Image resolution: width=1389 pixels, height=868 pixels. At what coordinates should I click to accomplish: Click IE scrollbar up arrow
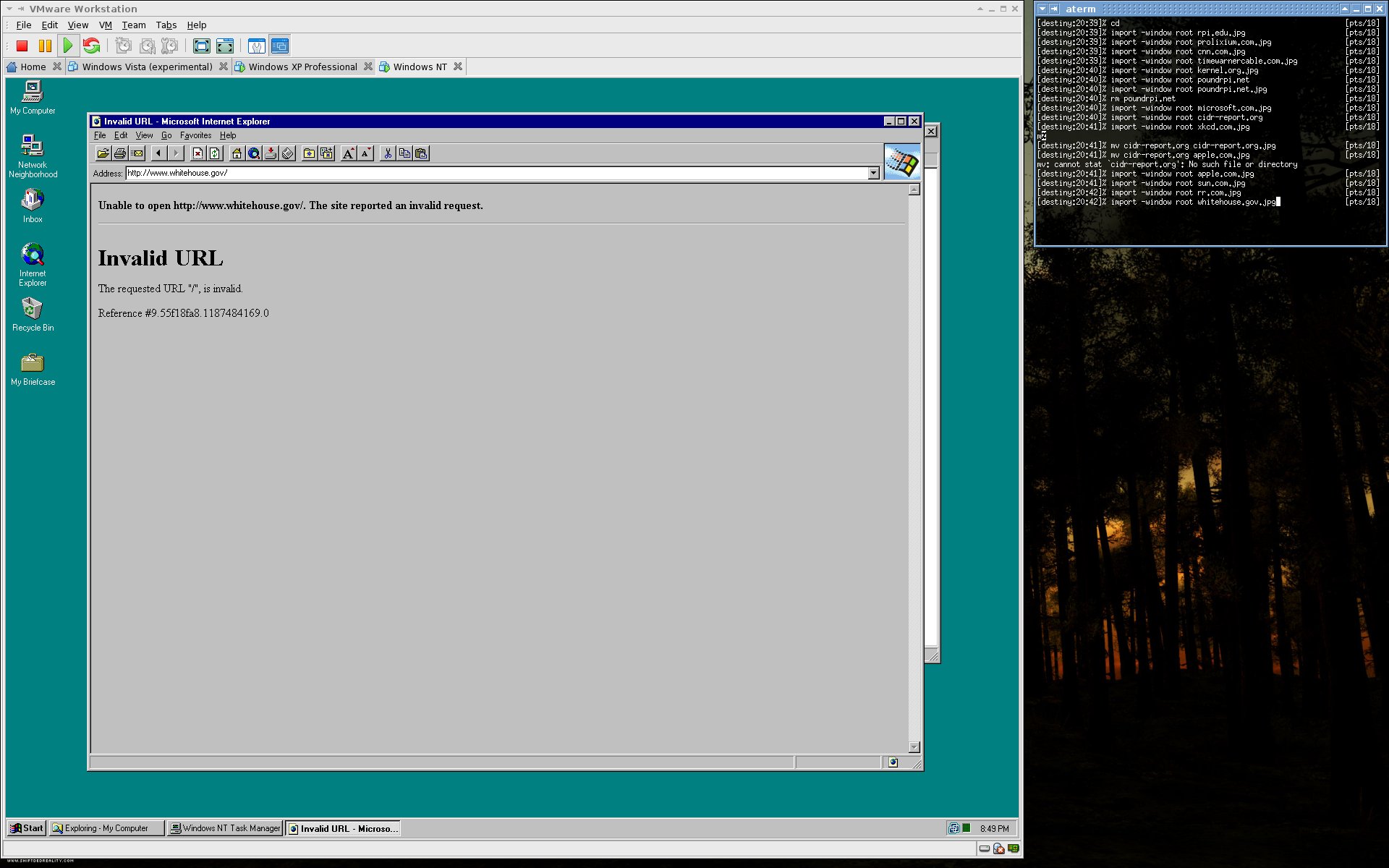(x=914, y=190)
